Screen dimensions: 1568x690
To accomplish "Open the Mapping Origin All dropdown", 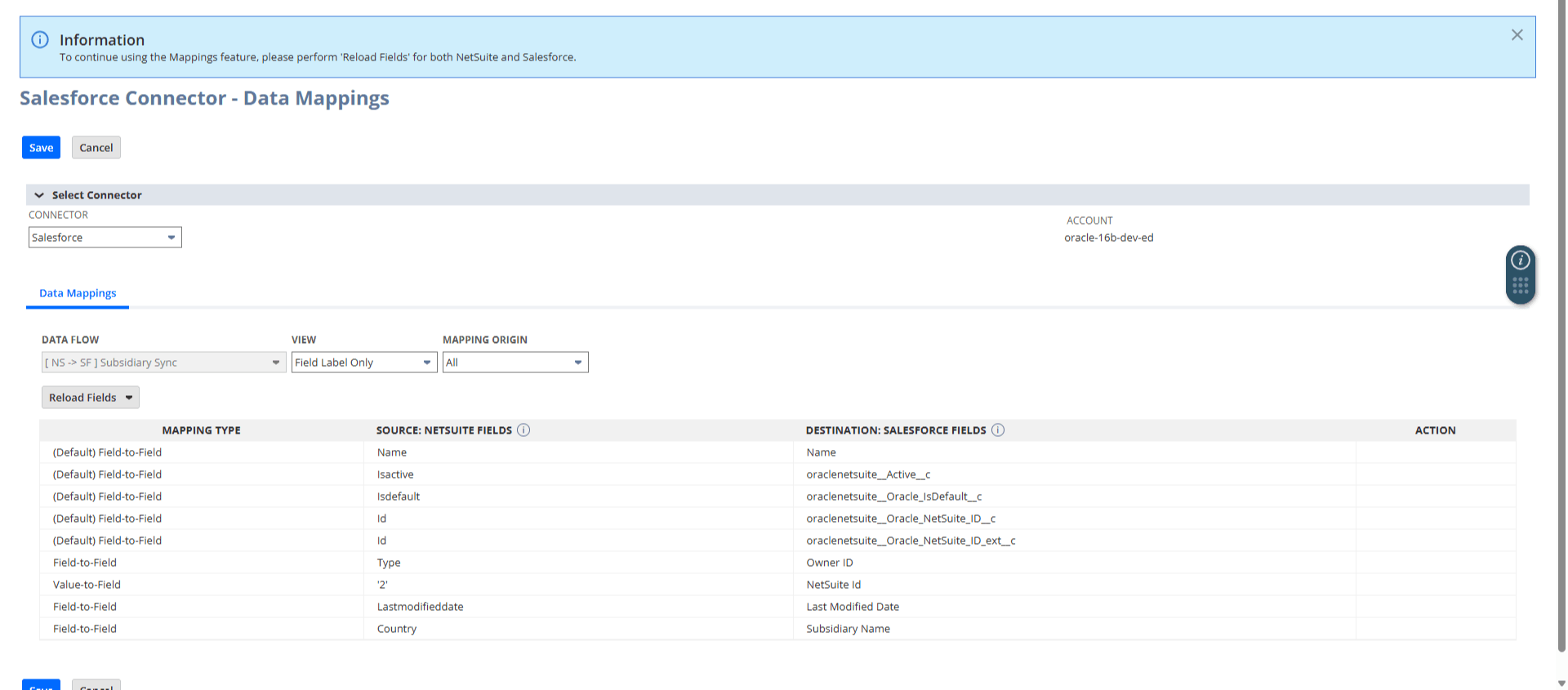I will coord(515,363).
